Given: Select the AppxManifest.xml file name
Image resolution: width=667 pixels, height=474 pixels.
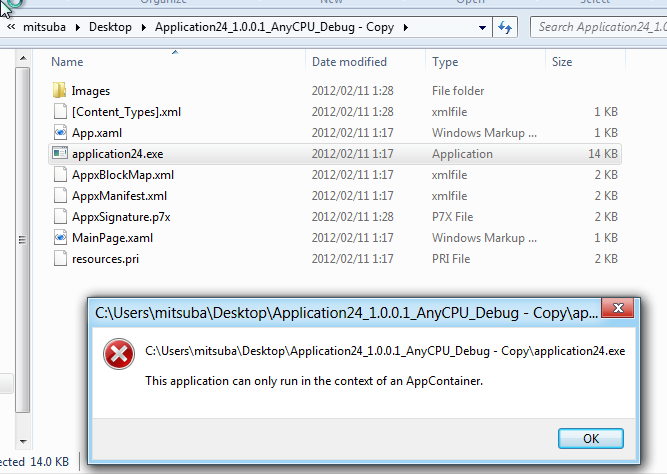Looking at the screenshot, I should [x=120, y=196].
